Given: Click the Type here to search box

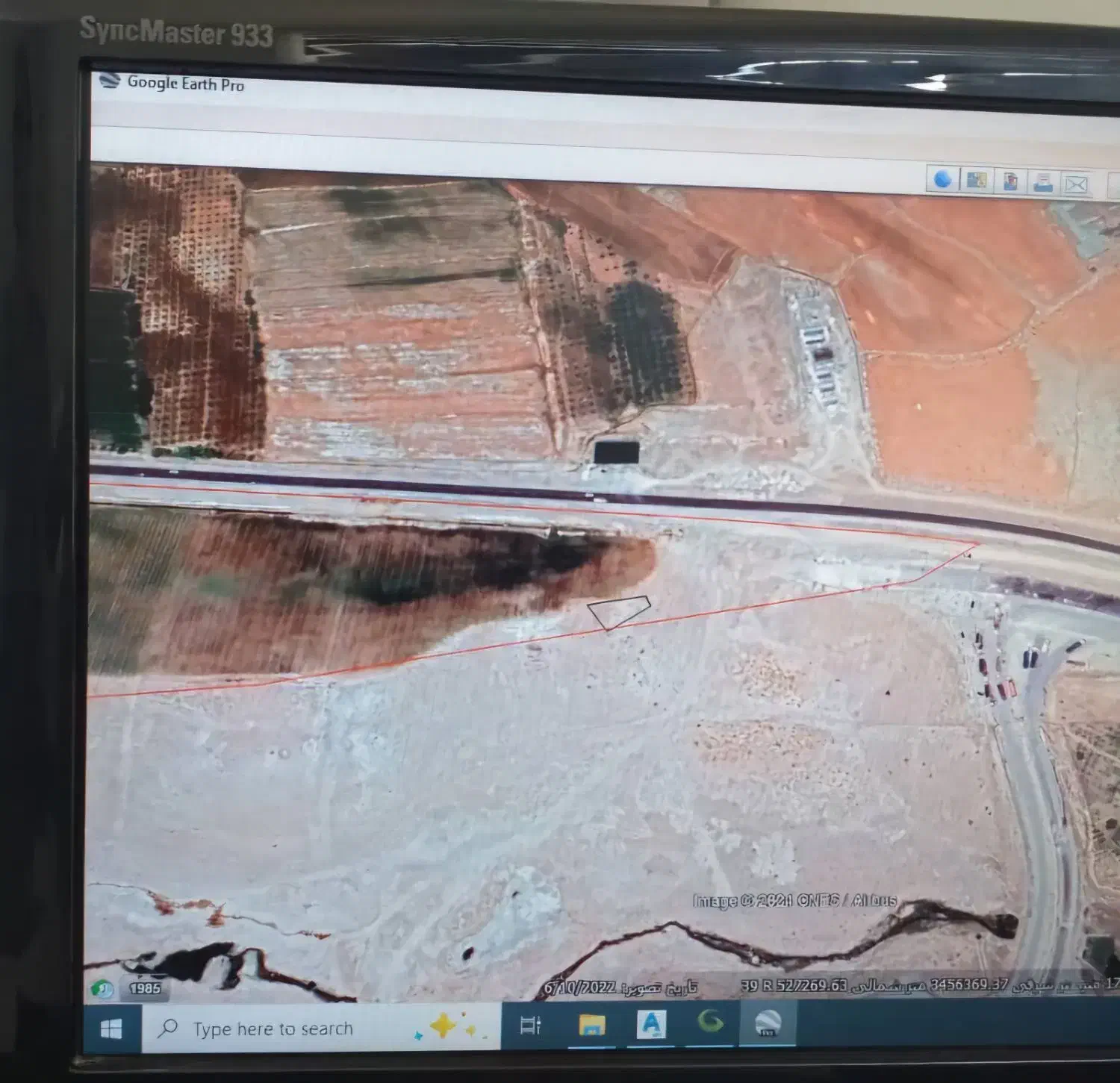Looking at the screenshot, I should click(273, 1029).
